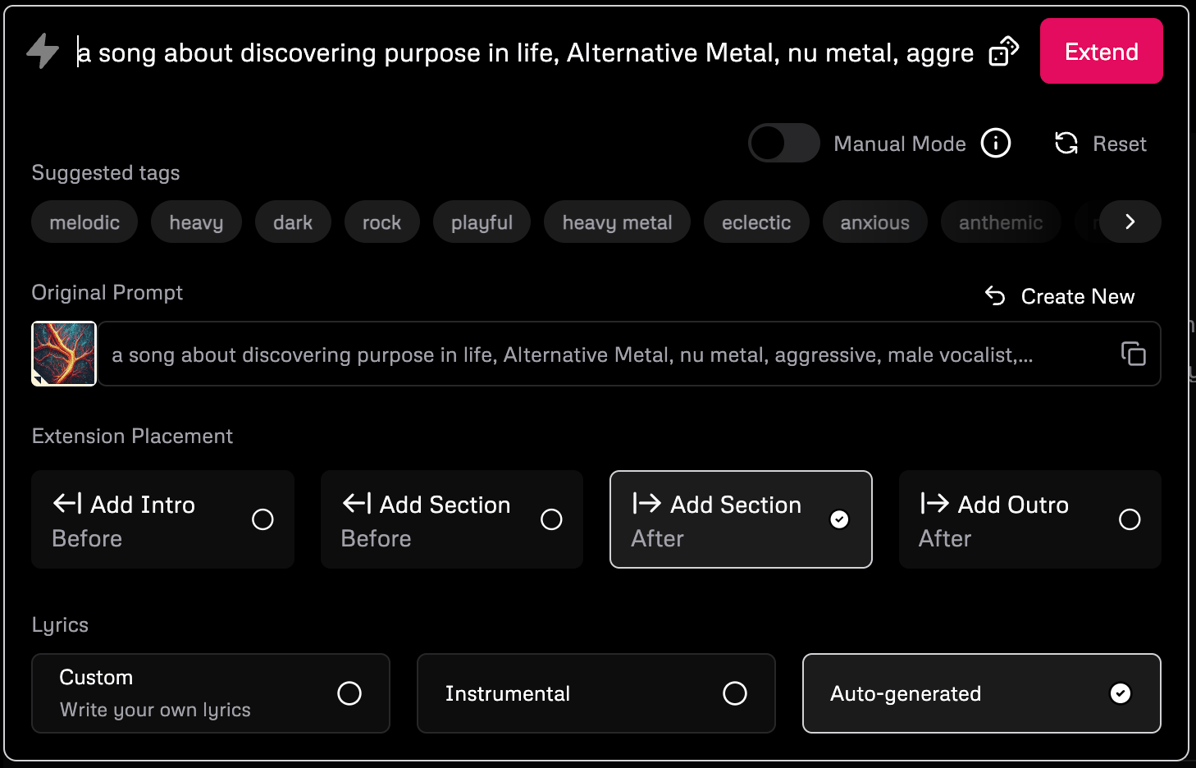
Task: Click the lightning bolt icon beside prompt
Action: [x=43, y=51]
